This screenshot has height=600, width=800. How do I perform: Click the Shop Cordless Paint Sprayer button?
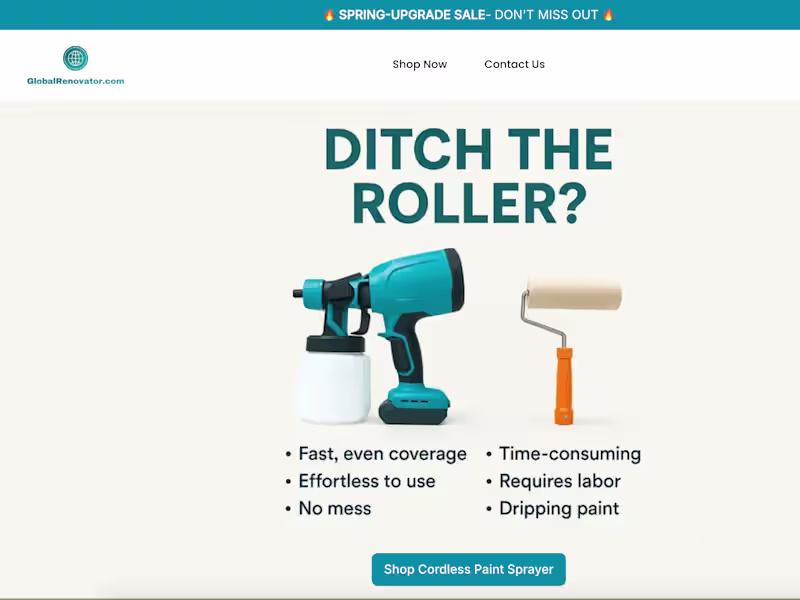pos(468,569)
